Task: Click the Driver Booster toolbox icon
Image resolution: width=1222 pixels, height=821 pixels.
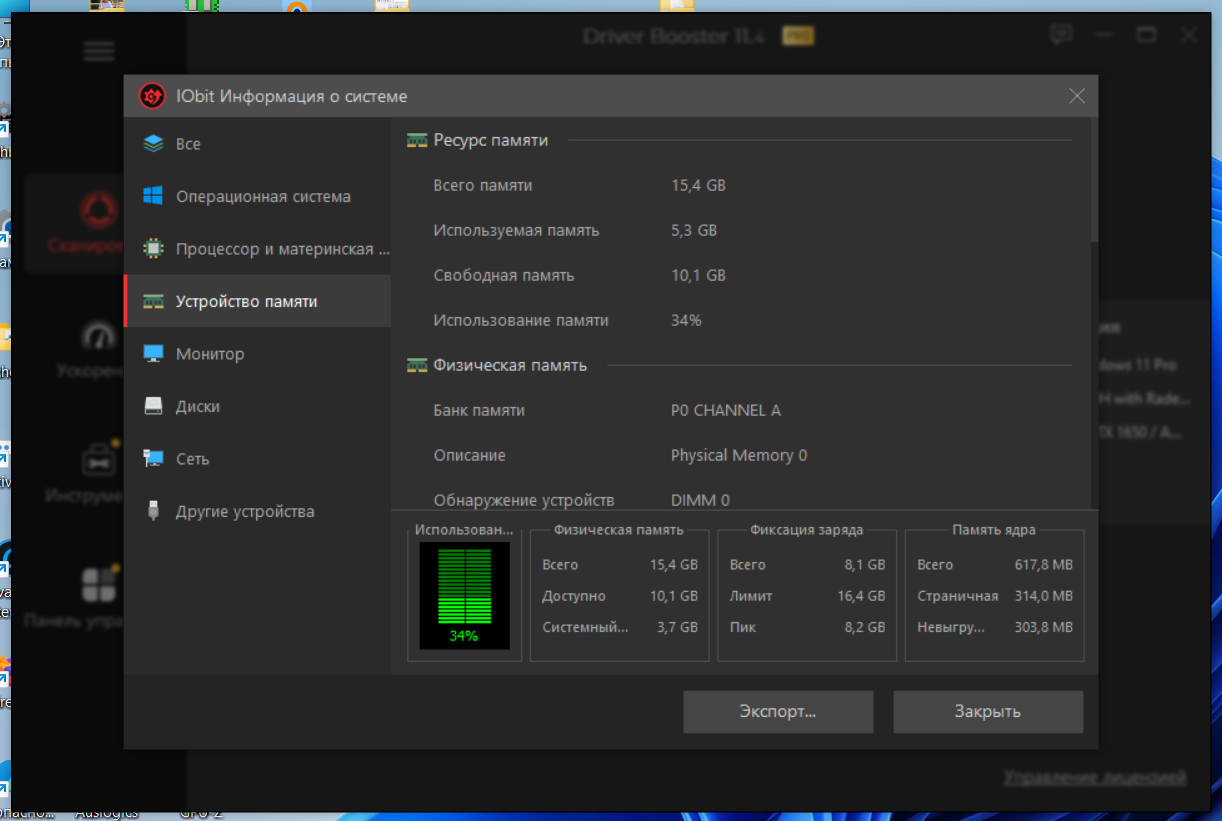Action: tap(99, 460)
